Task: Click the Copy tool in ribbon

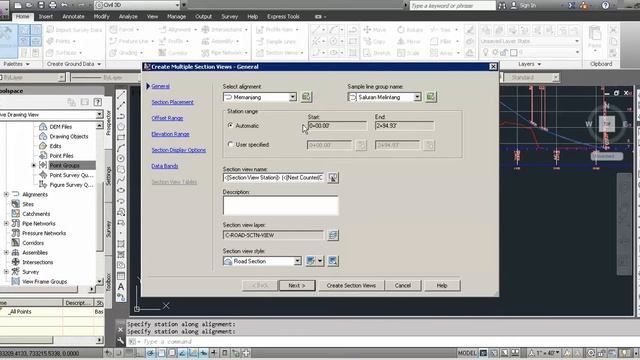Action: pyautogui.click(x=375, y=41)
